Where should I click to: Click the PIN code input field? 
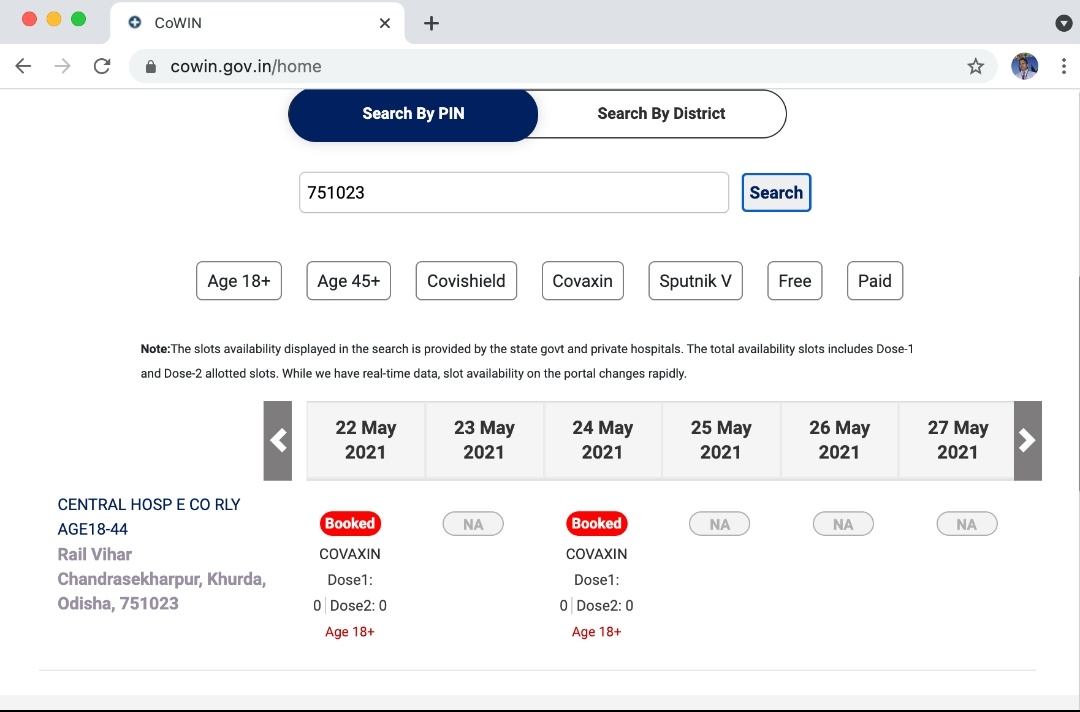click(513, 193)
